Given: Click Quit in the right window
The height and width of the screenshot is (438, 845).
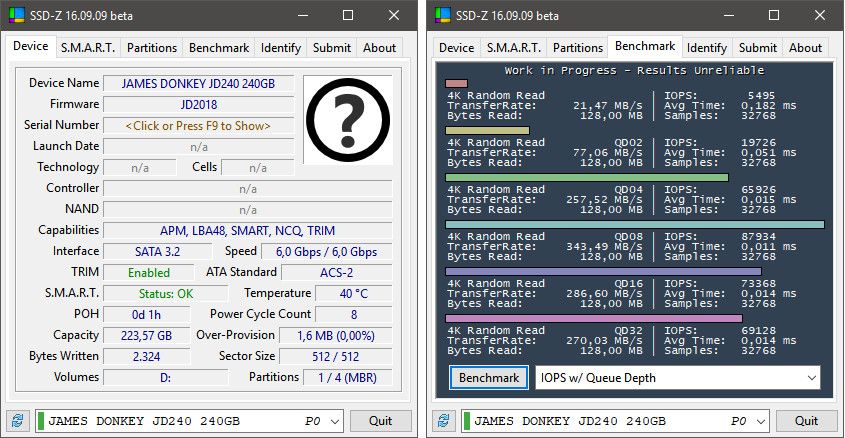Looking at the screenshot, I should [x=807, y=421].
